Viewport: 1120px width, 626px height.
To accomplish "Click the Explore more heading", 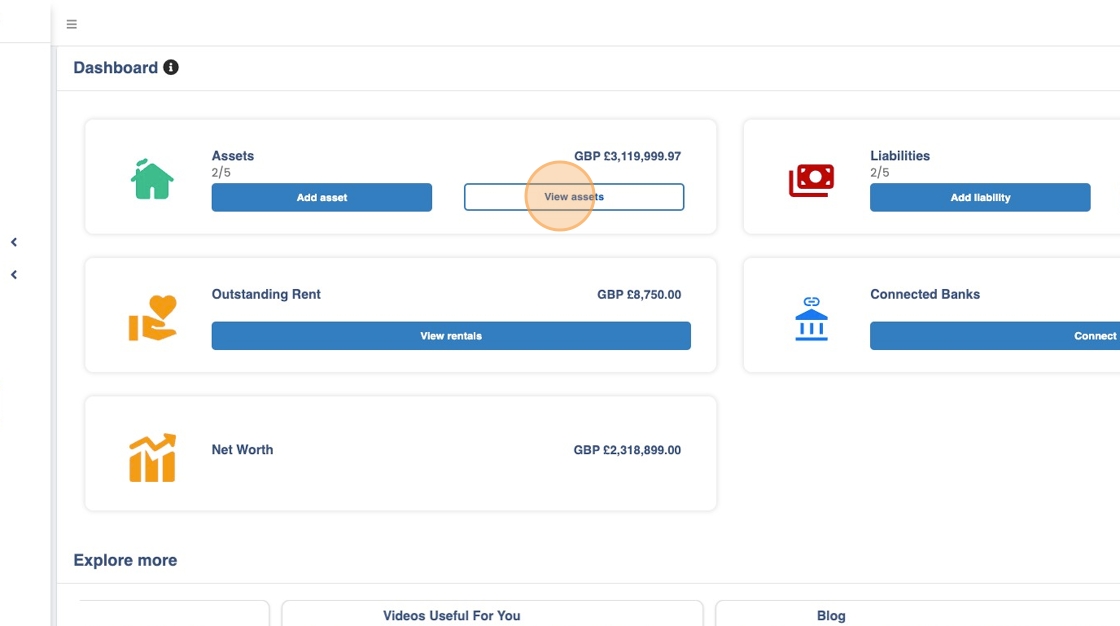I will [x=125, y=560].
